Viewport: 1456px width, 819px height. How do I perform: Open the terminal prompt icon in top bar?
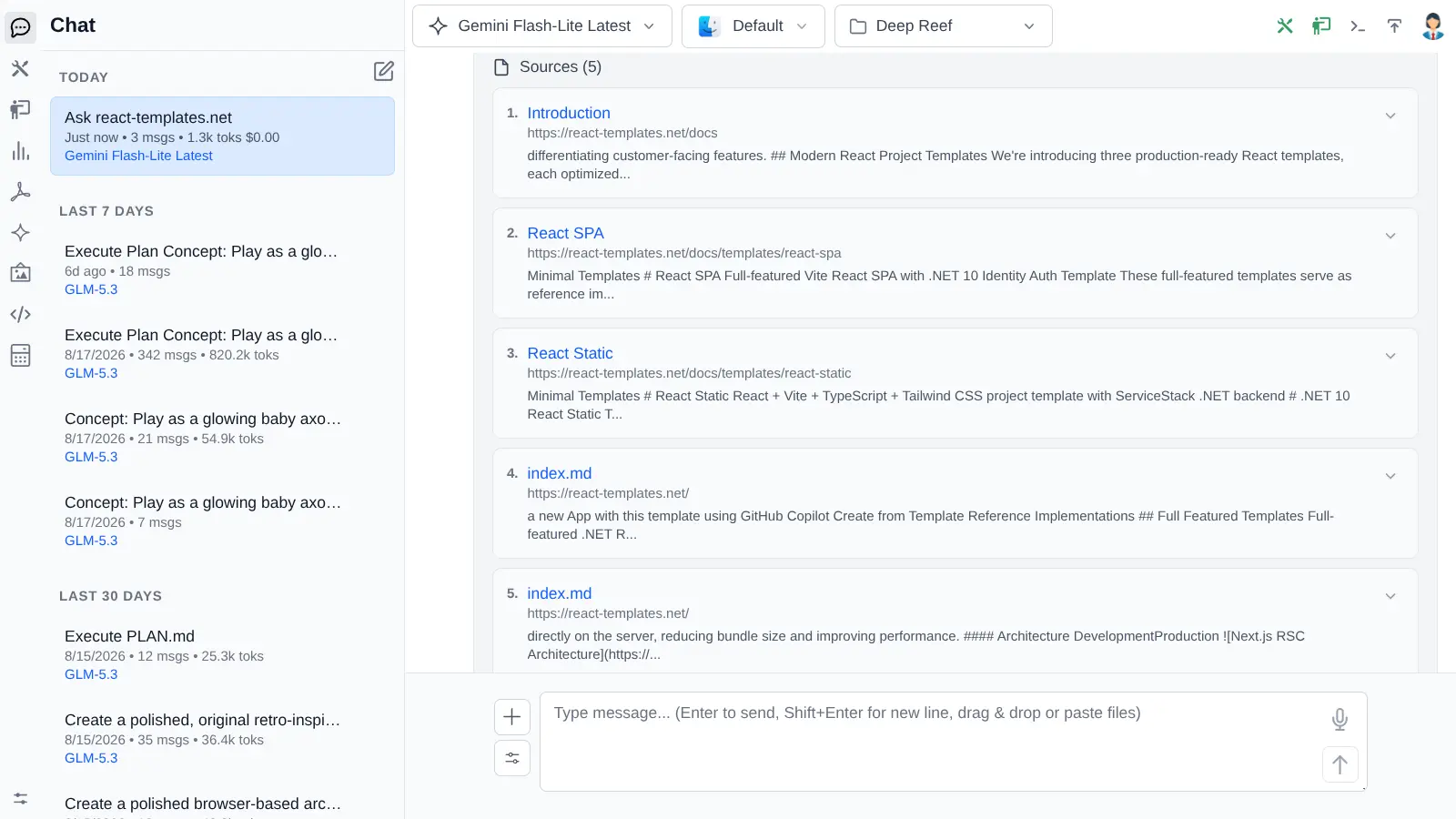coord(1358,25)
